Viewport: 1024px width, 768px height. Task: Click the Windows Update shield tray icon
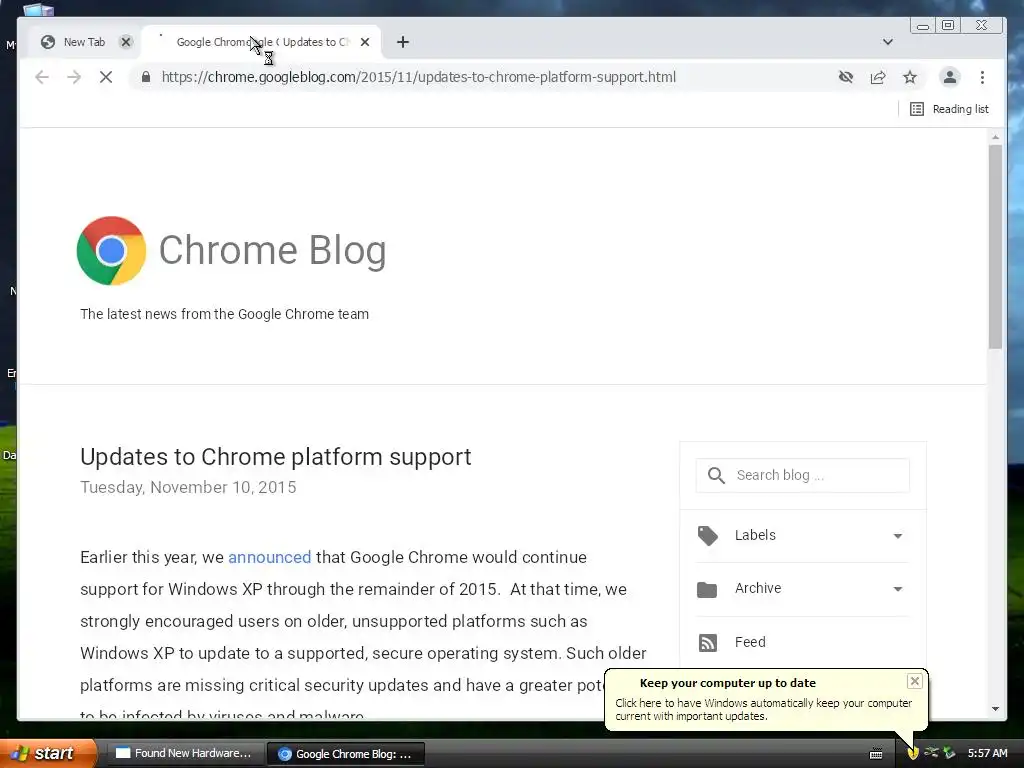913,753
